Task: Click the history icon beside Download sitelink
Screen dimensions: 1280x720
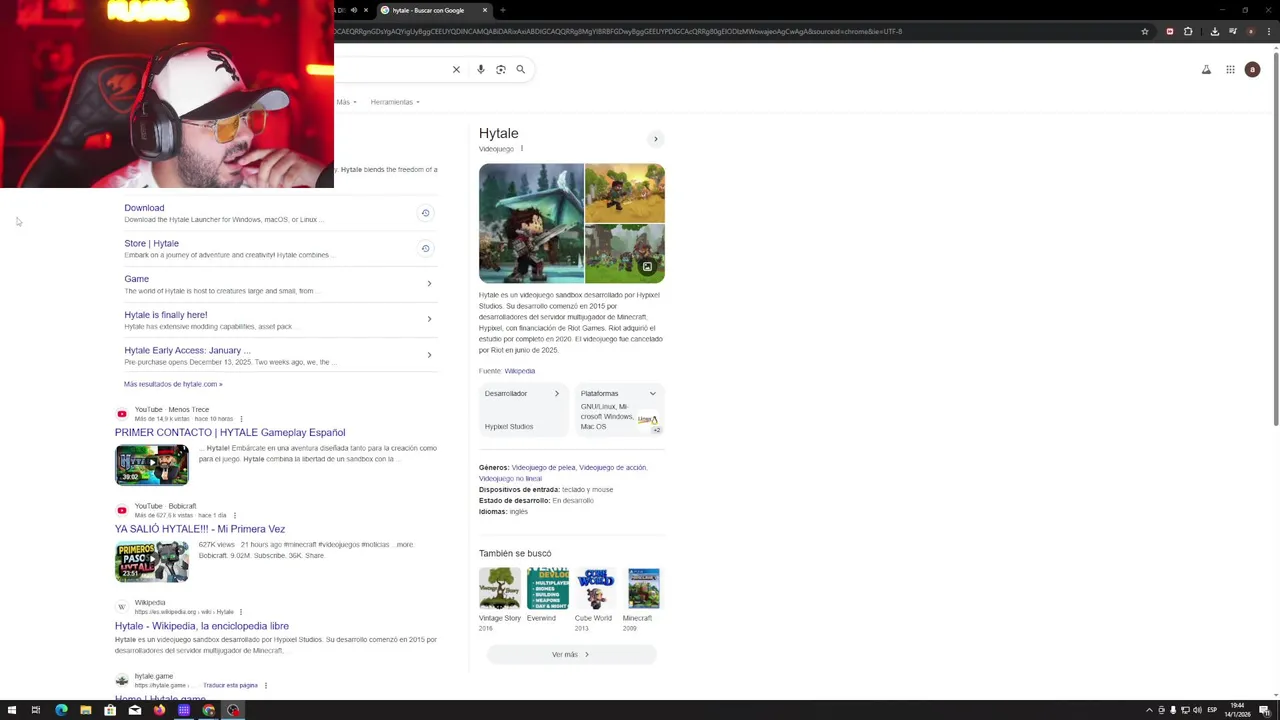Action: tap(425, 213)
